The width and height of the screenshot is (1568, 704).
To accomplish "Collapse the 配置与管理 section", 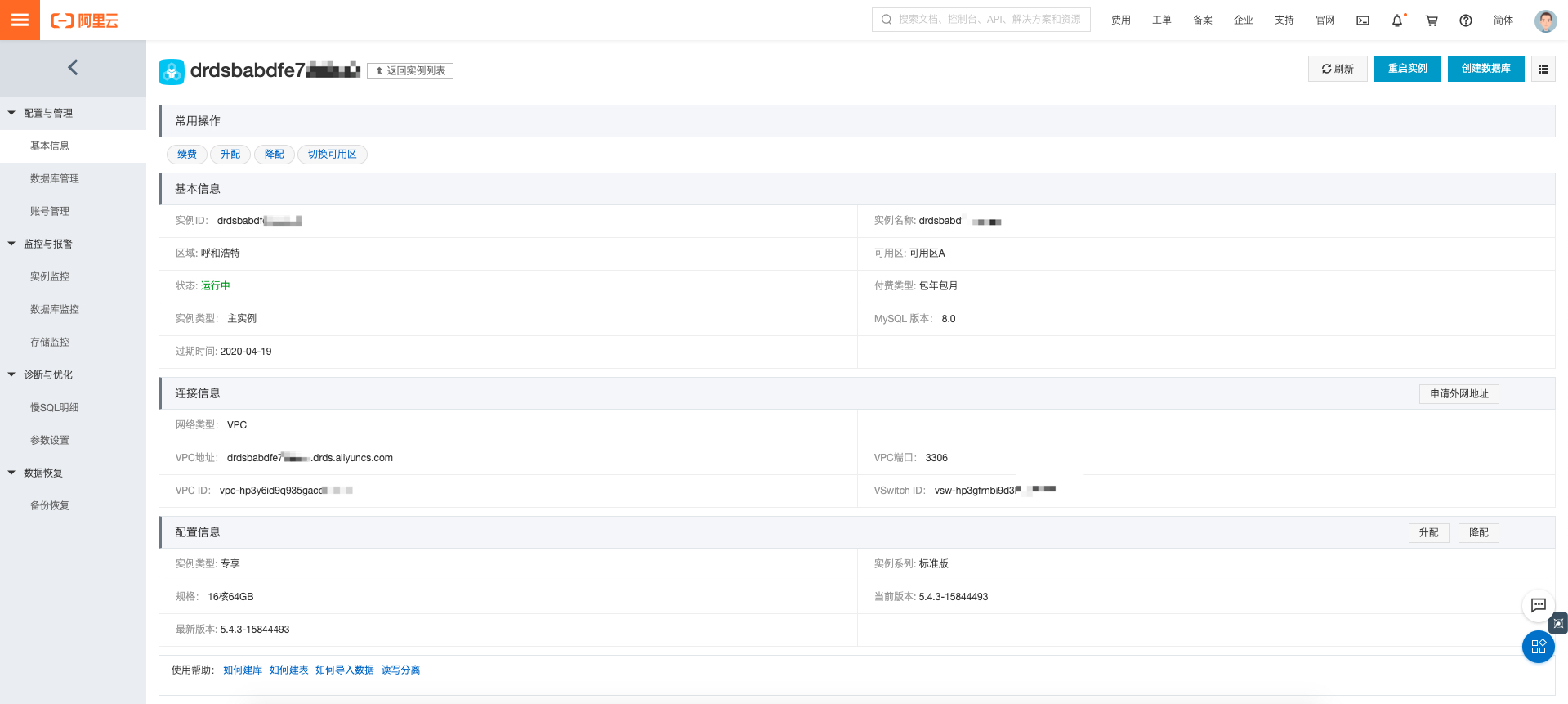I will pos(12,113).
